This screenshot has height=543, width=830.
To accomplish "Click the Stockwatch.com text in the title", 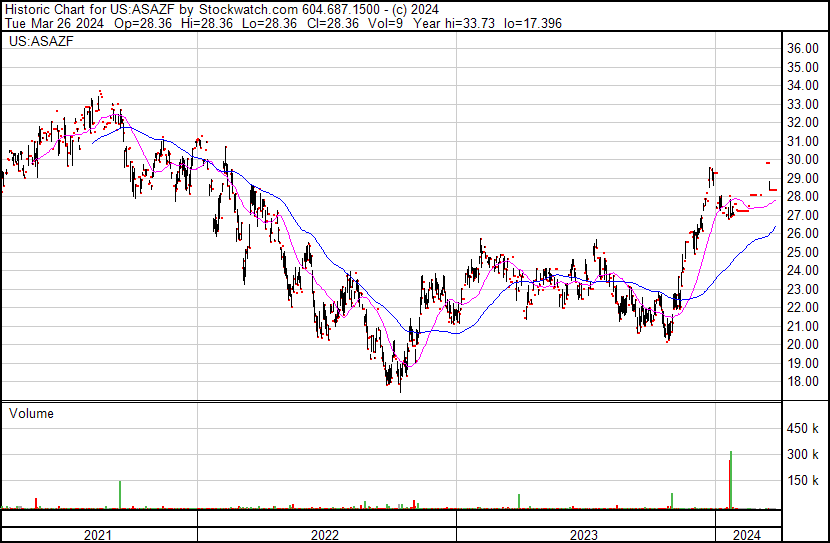I will click(248, 10).
